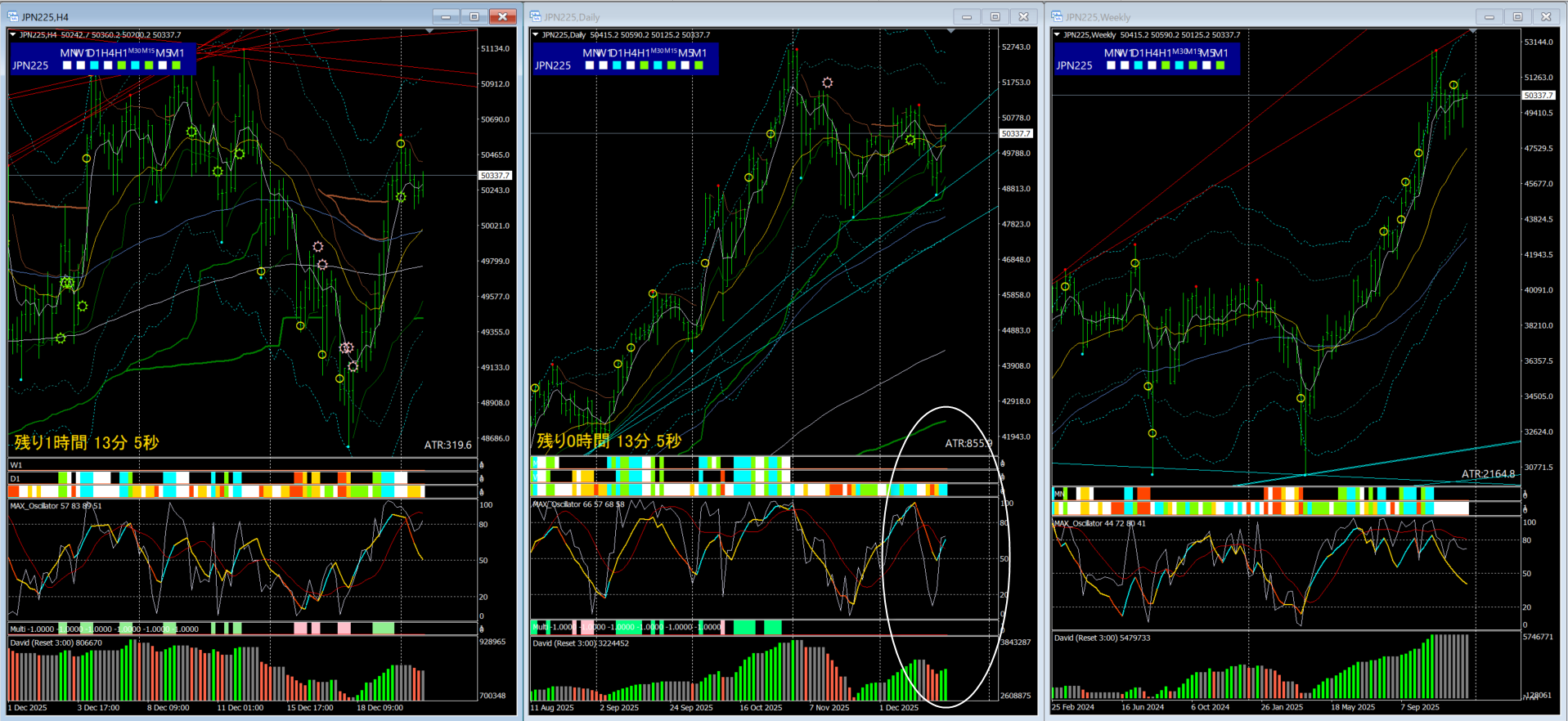Click the chart shift marker in Daily chart
Screen dimensions: 1568x721
pos(950,31)
